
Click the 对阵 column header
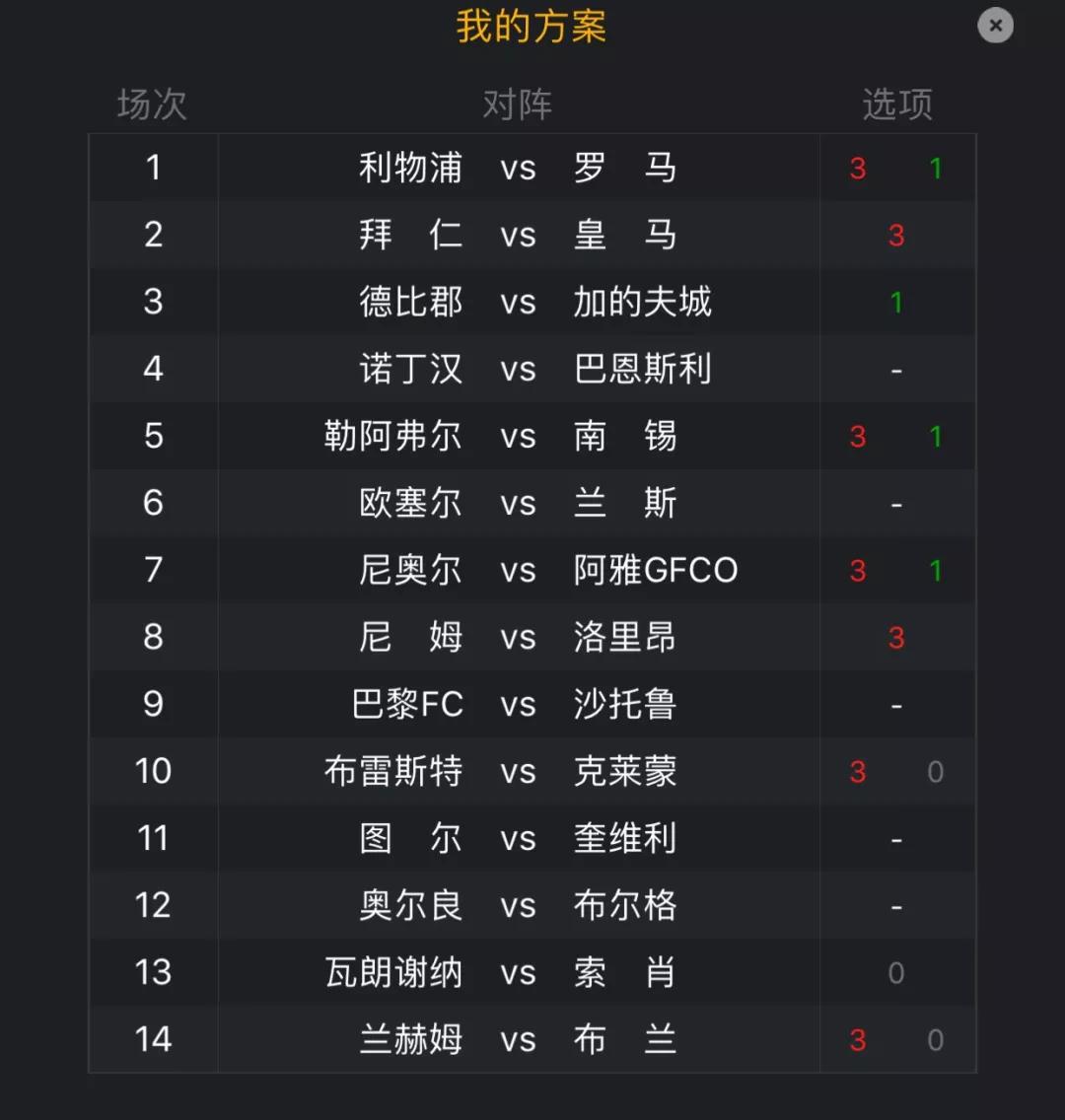coord(518,105)
